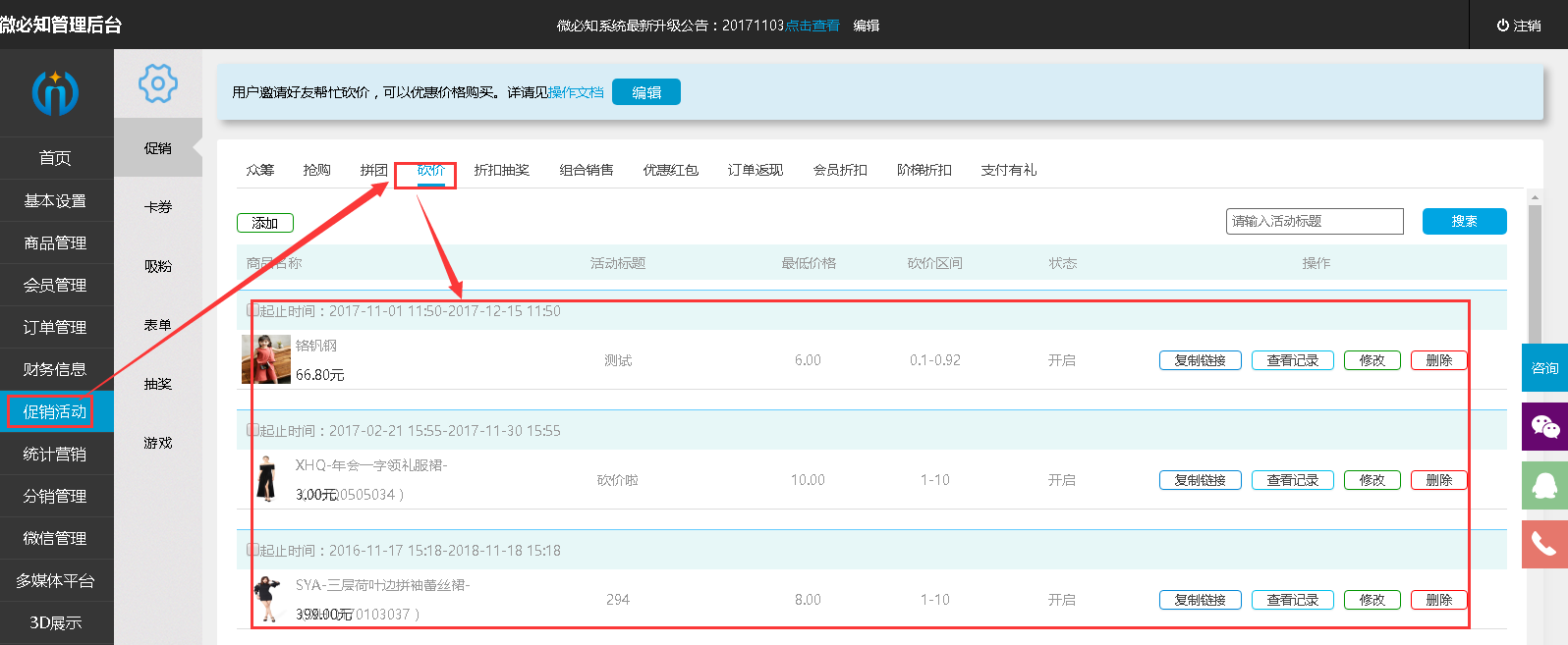This screenshot has height=645, width=1568.
Task: Click the red phone contact icon
Action: 1544,544
